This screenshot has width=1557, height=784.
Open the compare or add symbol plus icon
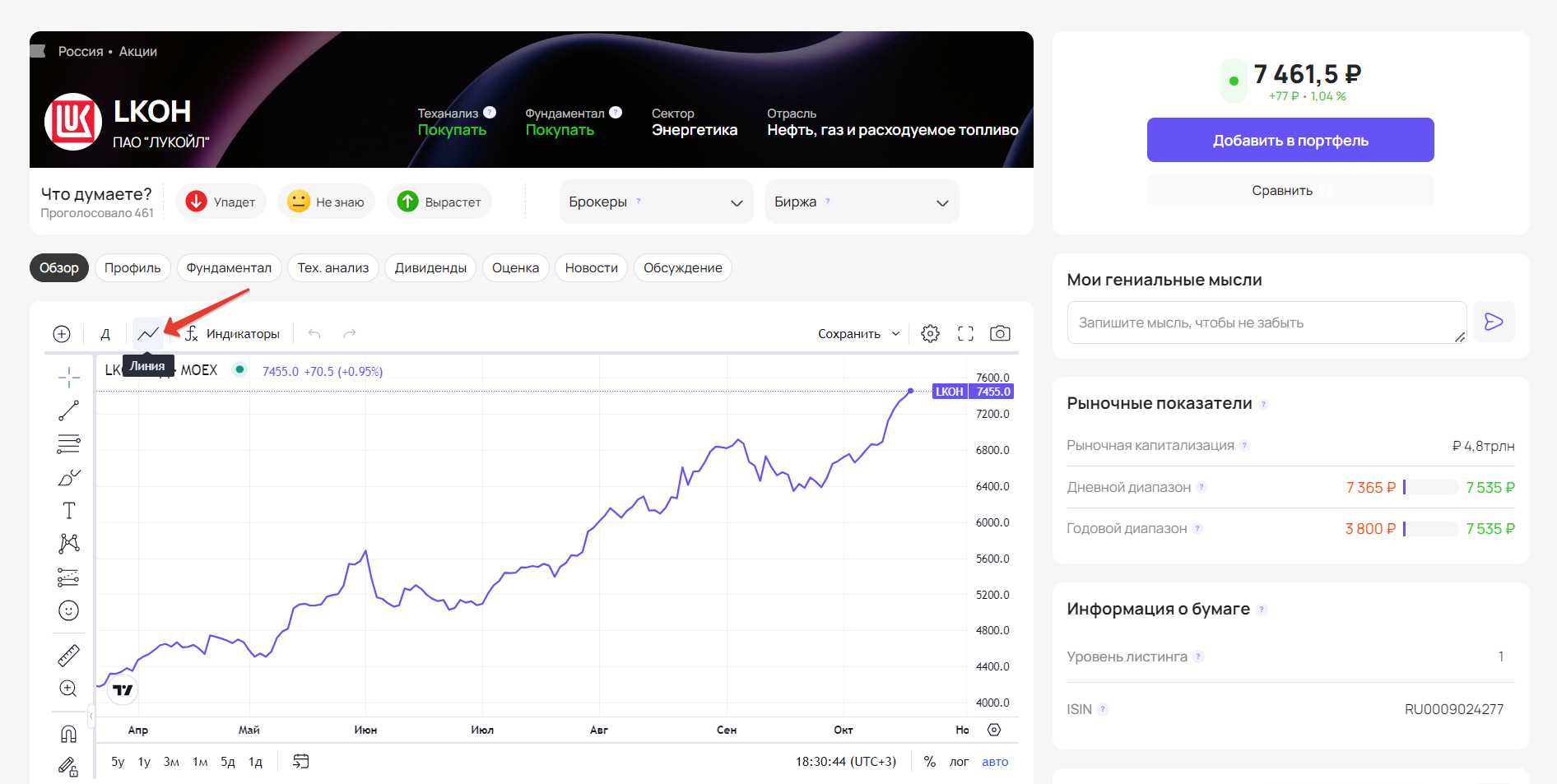pyautogui.click(x=62, y=334)
